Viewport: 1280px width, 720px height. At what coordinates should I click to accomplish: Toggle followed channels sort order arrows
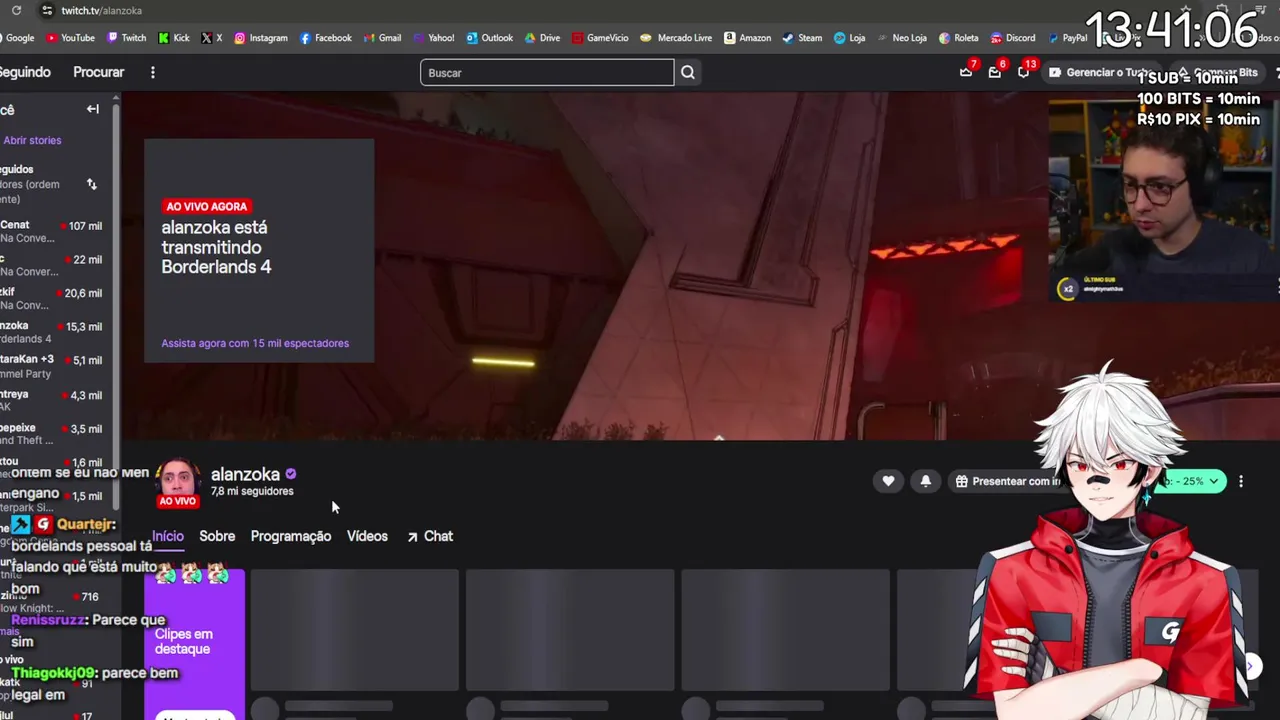click(91, 184)
